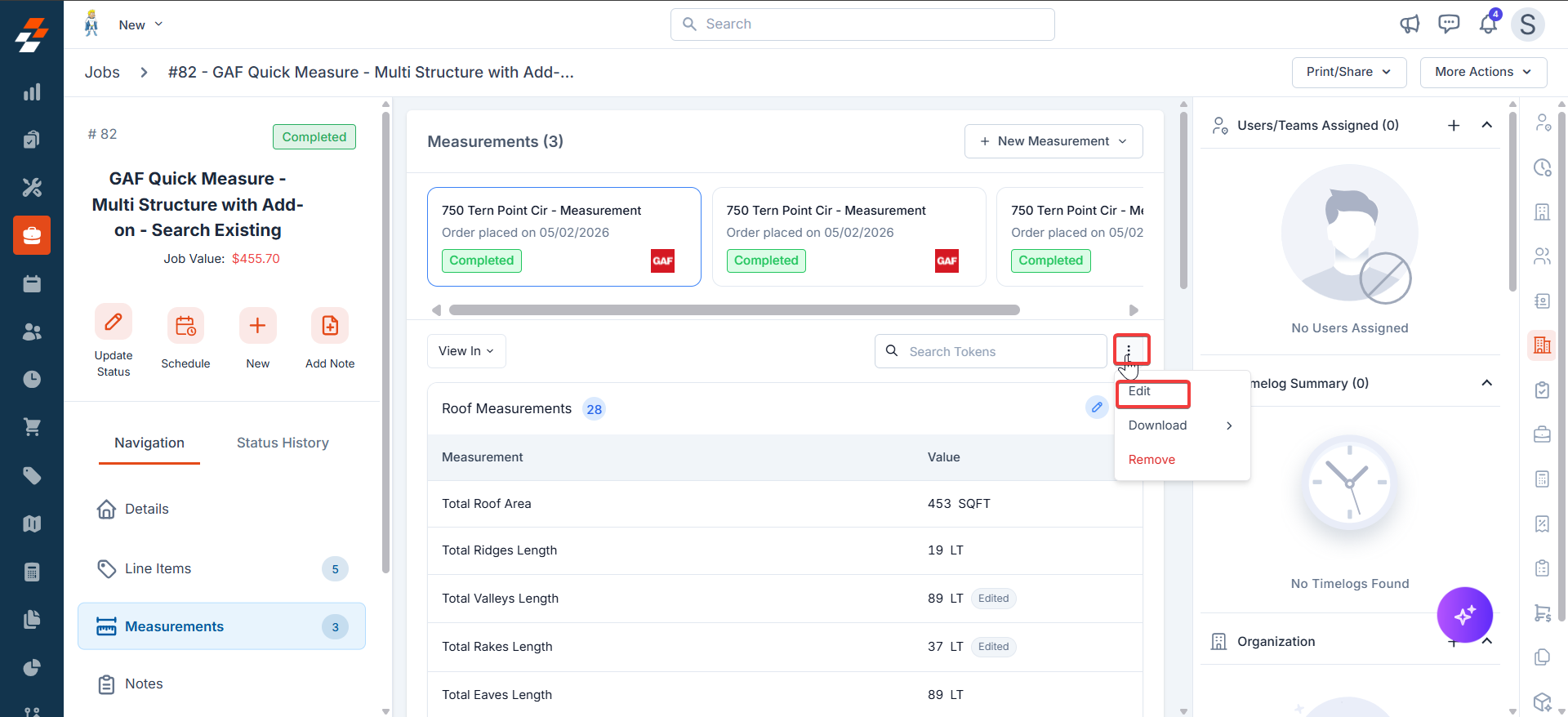The image size is (1568, 717).
Task: Select Download in the options menu
Action: point(1182,425)
